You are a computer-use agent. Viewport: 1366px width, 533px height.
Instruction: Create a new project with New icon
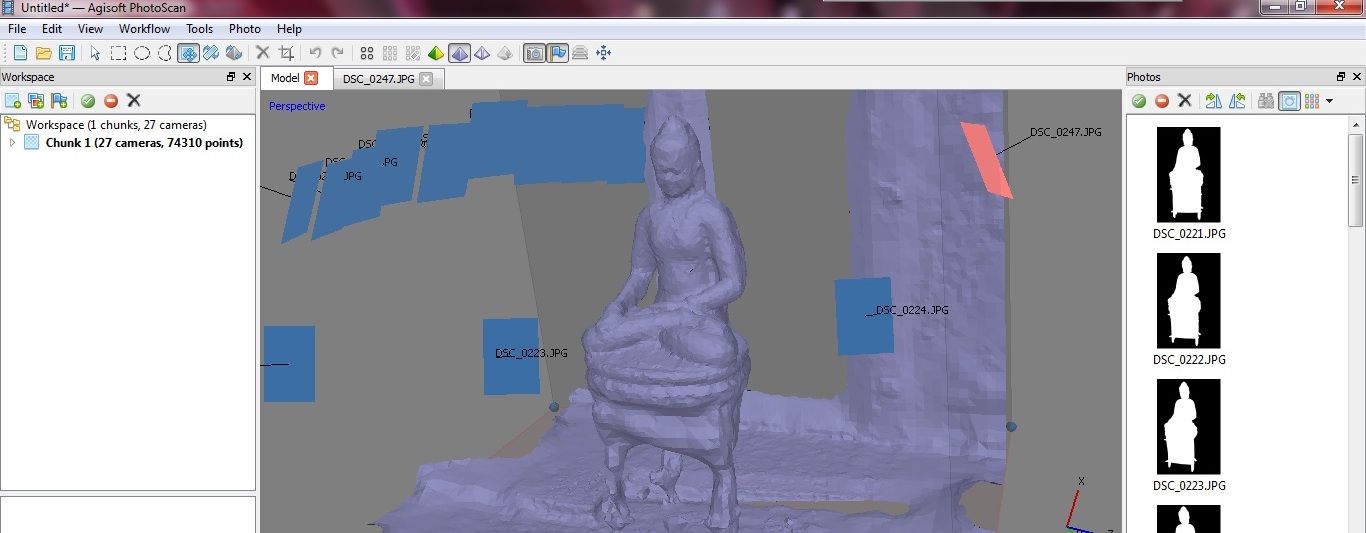pos(19,53)
